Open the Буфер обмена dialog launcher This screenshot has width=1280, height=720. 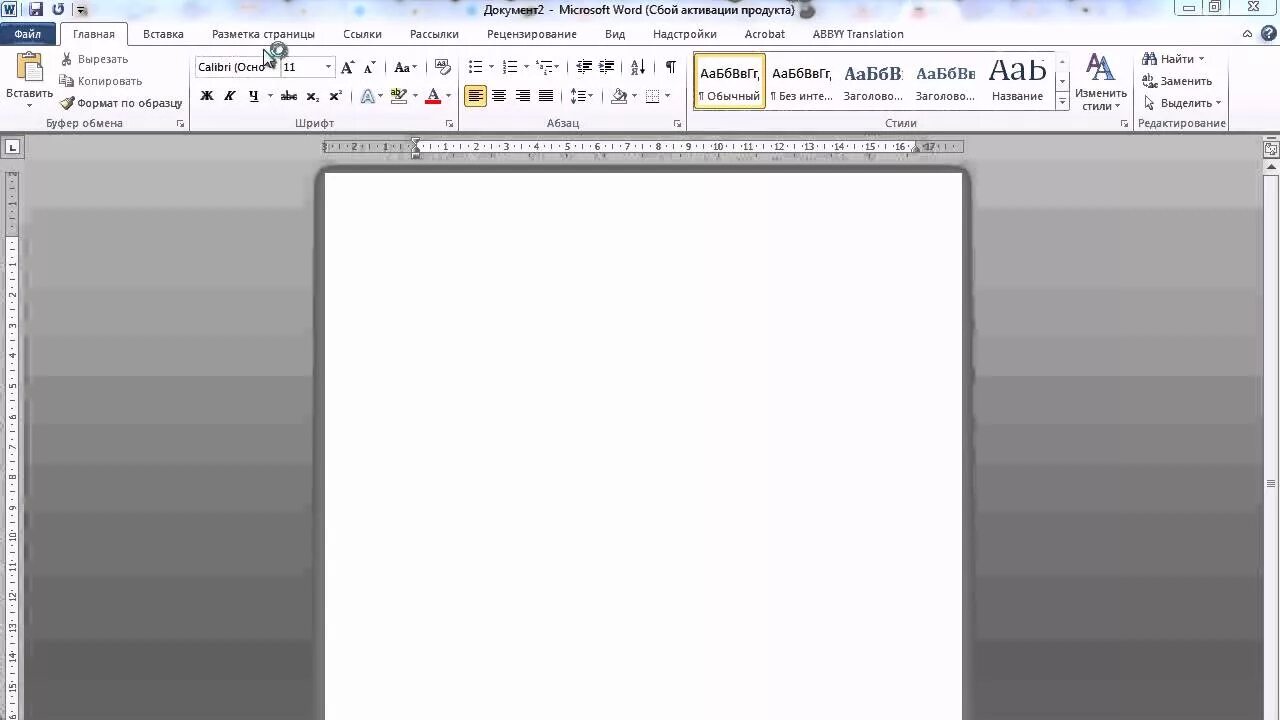[181, 124]
